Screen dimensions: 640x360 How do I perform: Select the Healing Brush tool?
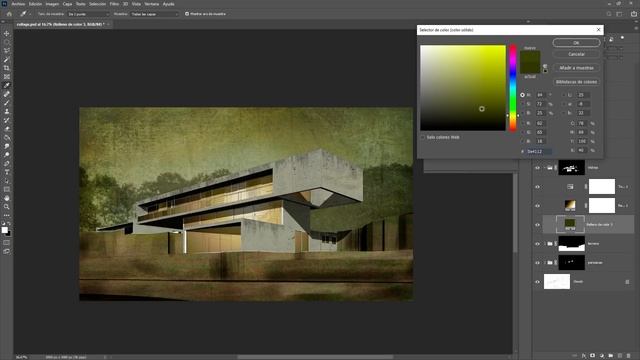[x=7, y=94]
